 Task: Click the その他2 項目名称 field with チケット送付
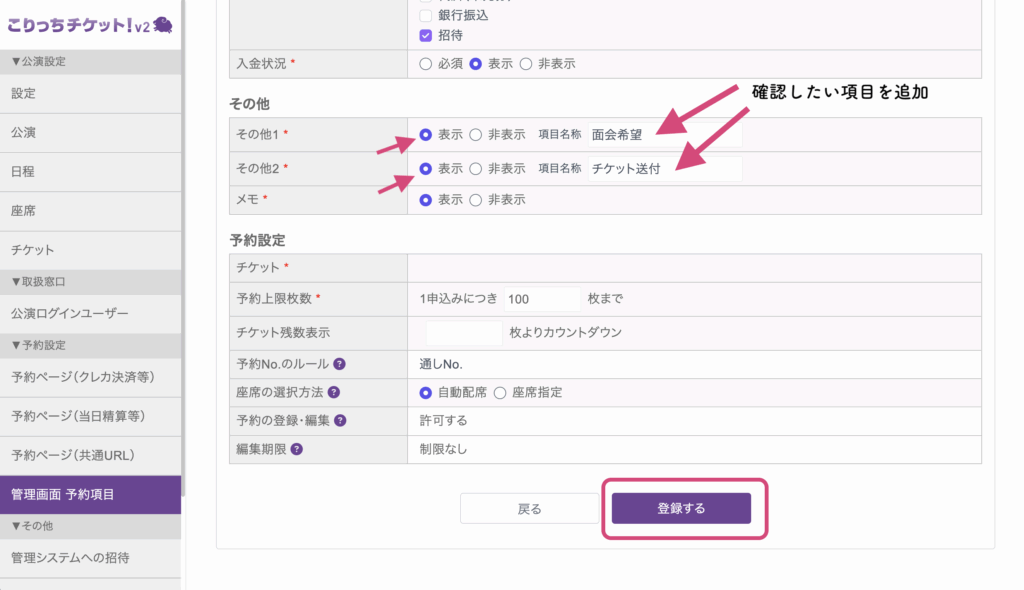coord(665,169)
